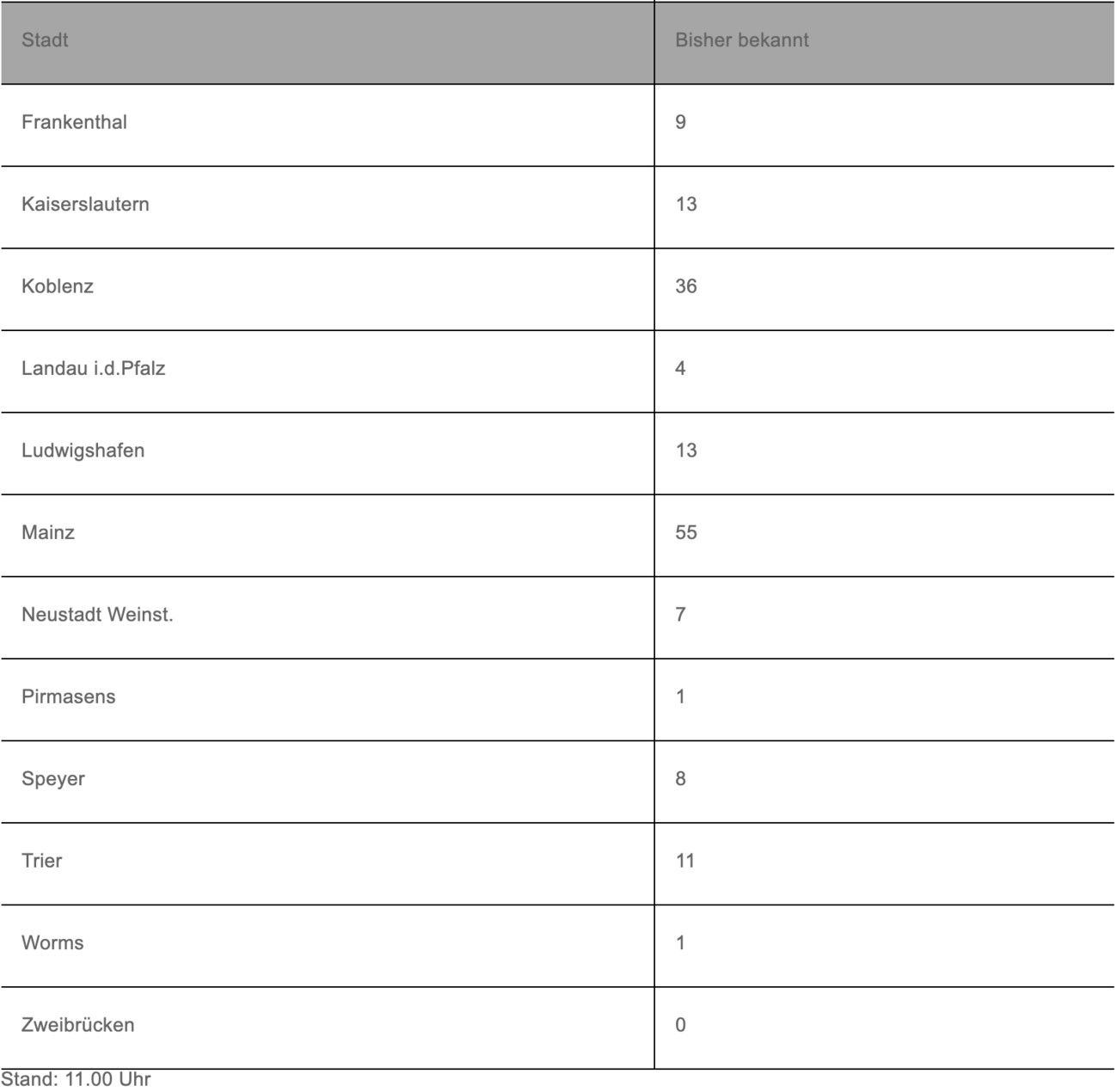
Task: Click the Worms city cell
Action: [x=52, y=943]
